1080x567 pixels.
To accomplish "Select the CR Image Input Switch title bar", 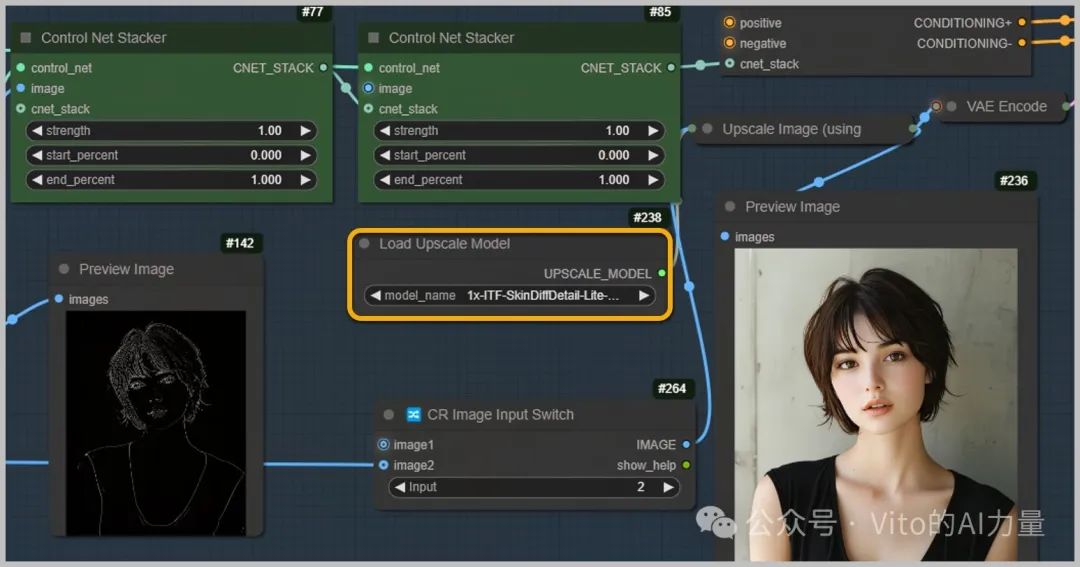I will tap(536, 415).
